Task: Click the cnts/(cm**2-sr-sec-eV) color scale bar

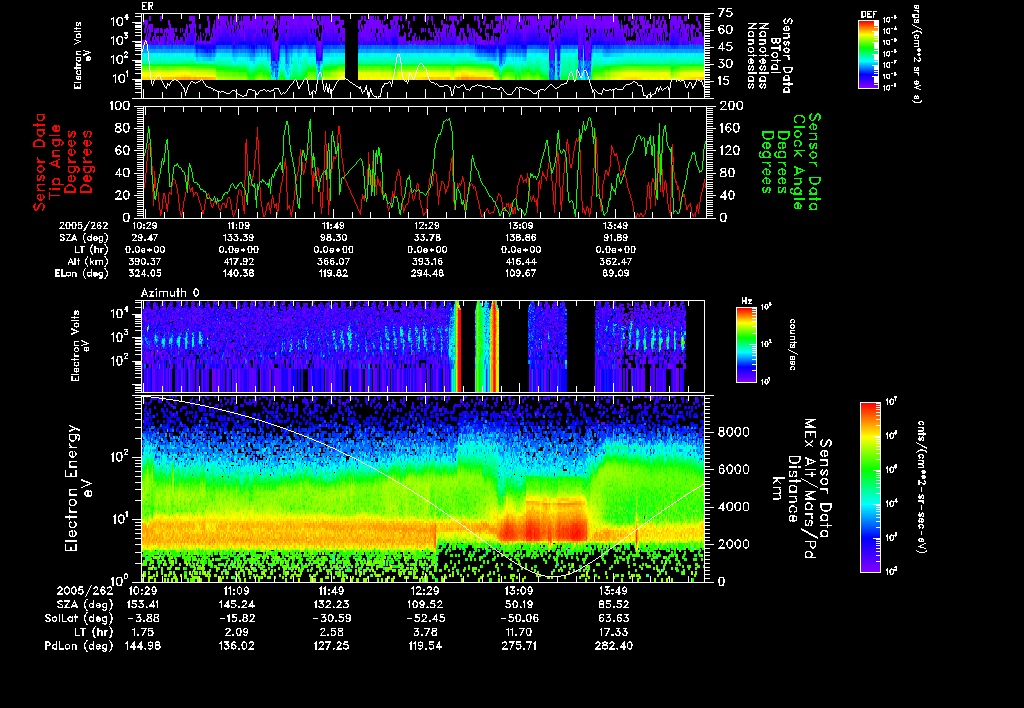Action: coord(870,487)
